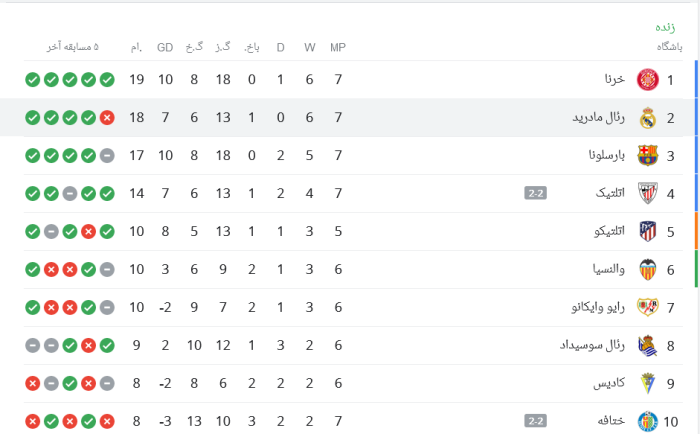Viewport: 700px width, 434px height.
Task: Sort by the MP column header
Action: [338, 47]
